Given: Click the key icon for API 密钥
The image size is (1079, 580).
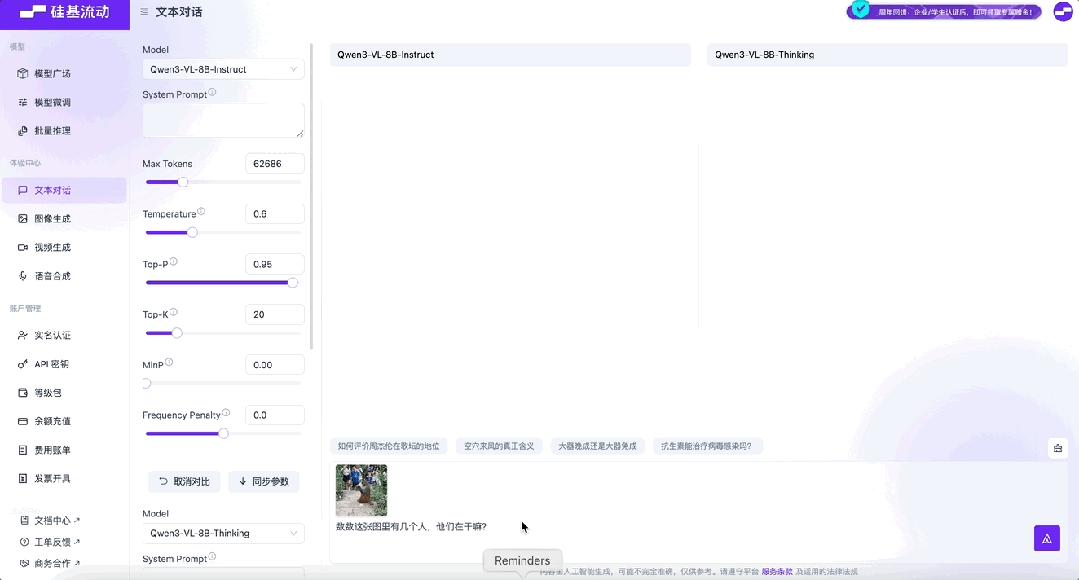Looking at the screenshot, I should point(23,364).
